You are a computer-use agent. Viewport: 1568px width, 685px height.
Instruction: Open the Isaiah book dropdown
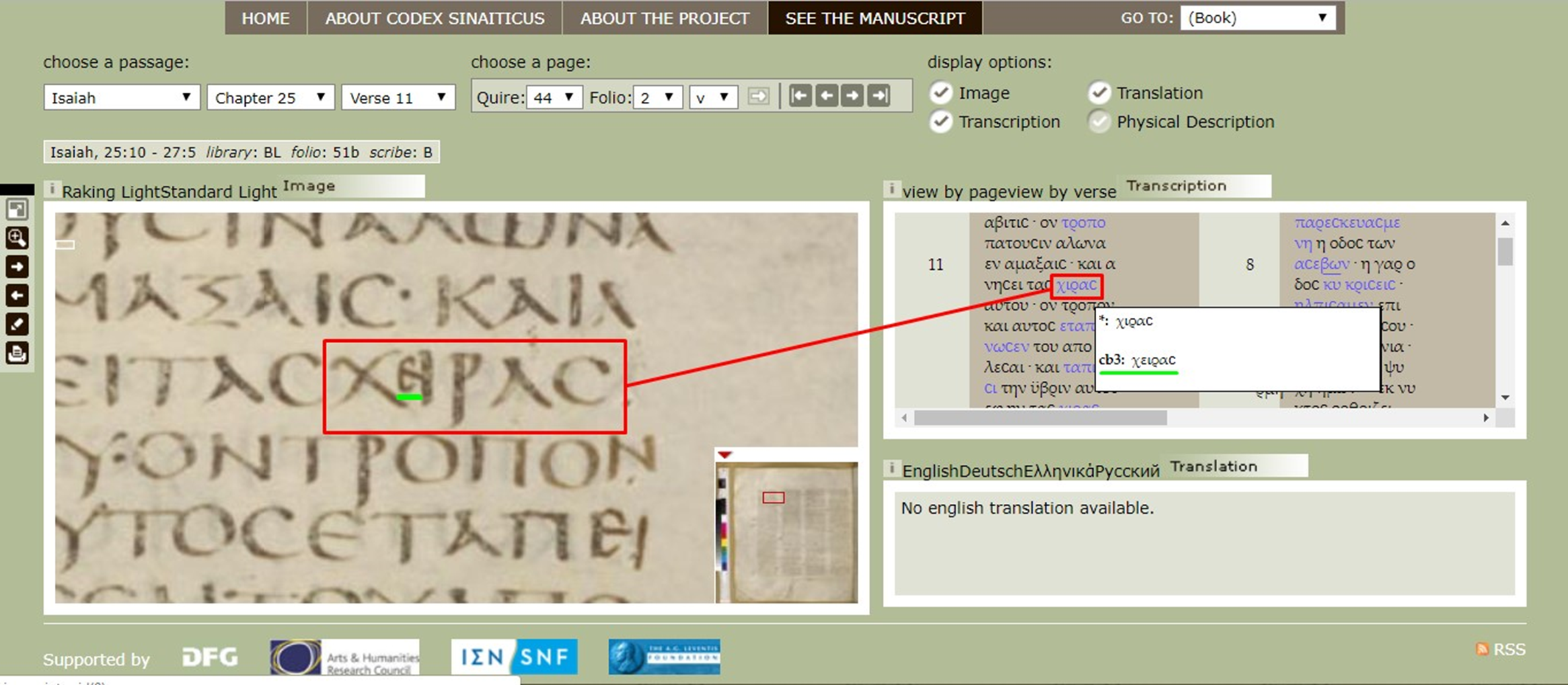[x=122, y=98]
